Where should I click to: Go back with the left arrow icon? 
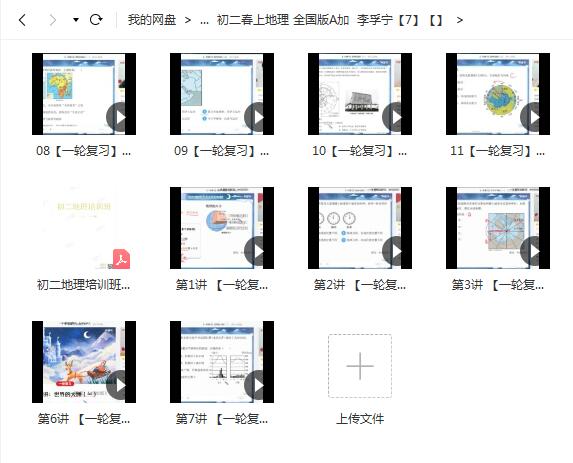[22, 20]
